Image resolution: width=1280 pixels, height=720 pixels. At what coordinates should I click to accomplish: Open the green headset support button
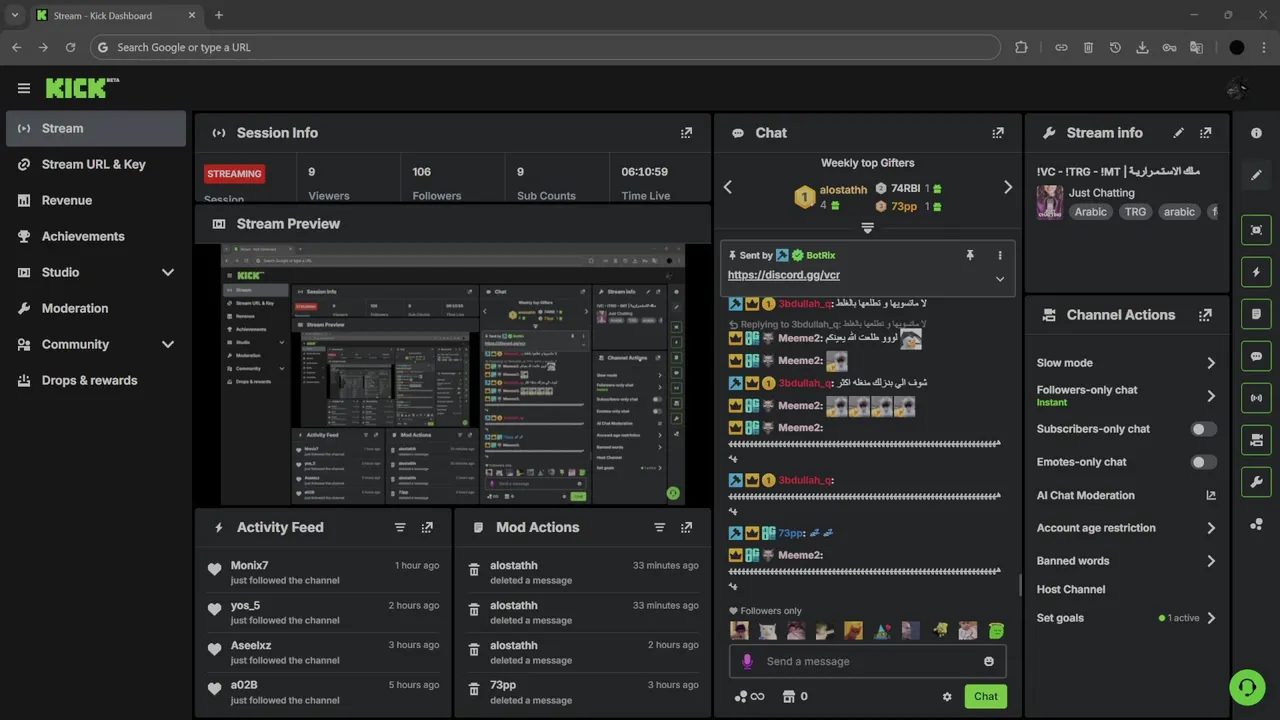point(1247,687)
